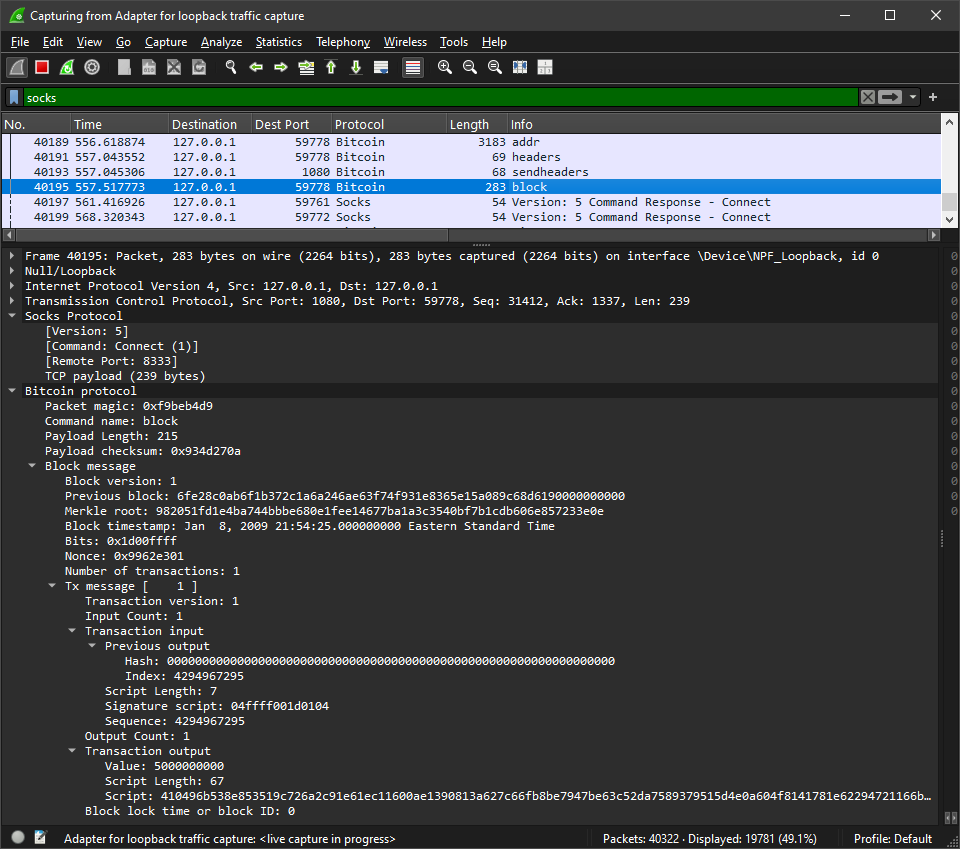
Task: Go back in packet history
Action: point(256,67)
